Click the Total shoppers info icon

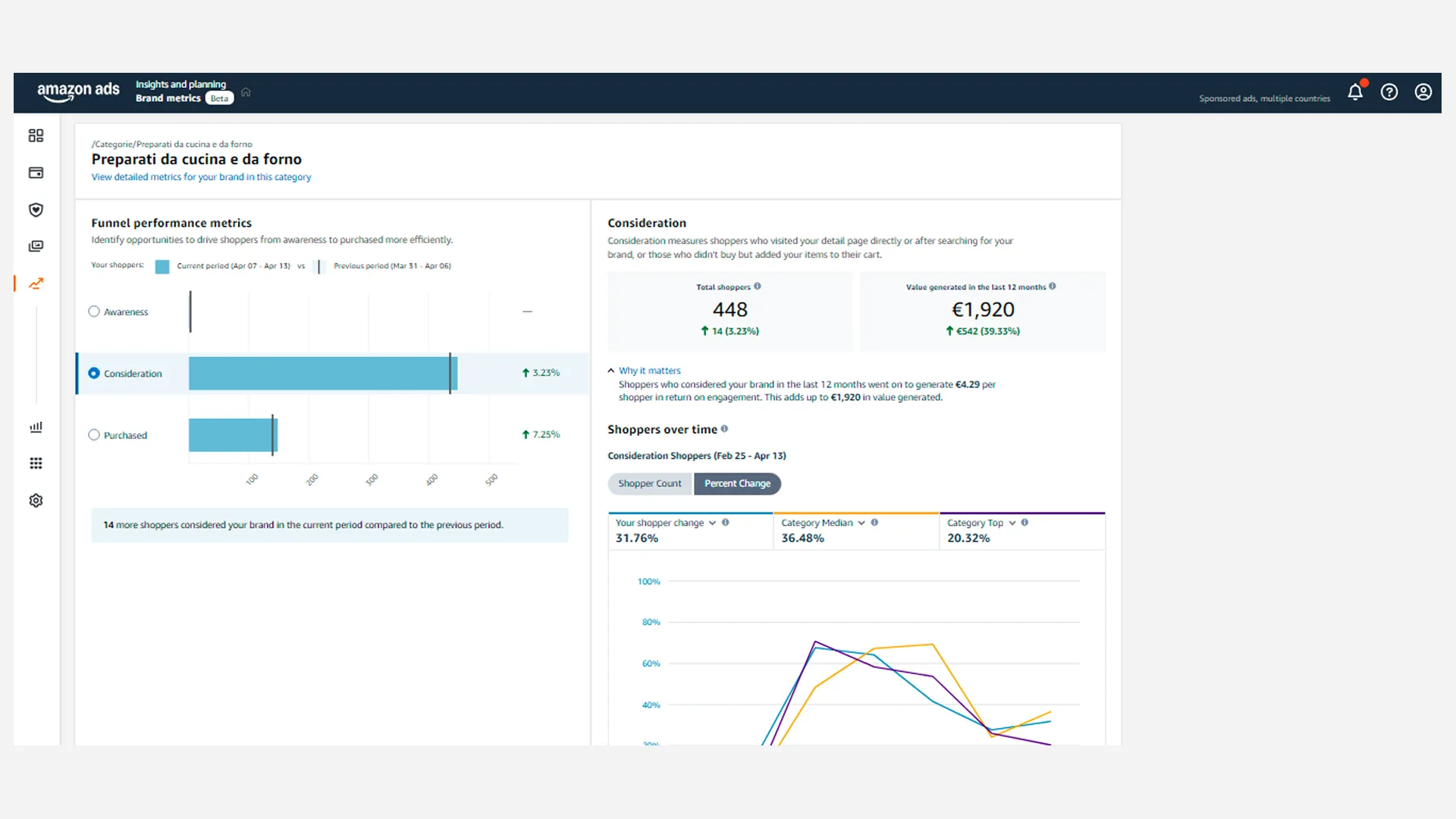tap(758, 287)
